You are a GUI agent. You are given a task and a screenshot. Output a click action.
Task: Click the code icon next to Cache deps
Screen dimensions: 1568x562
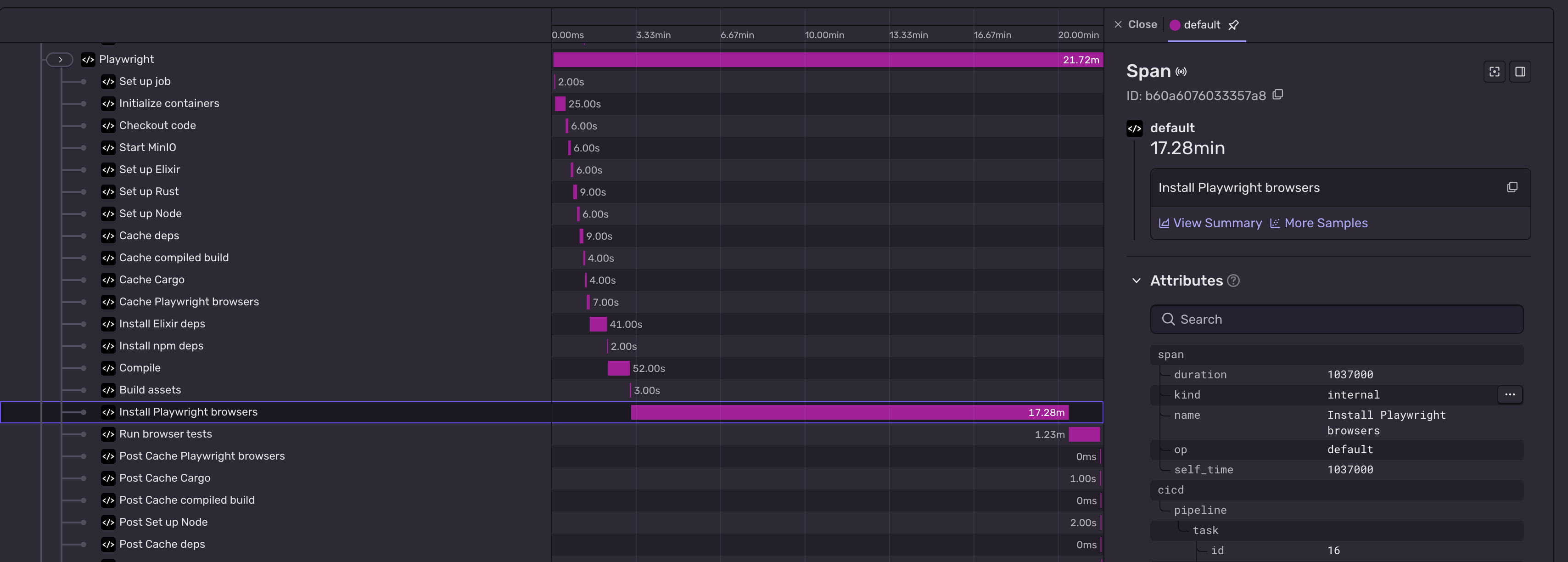108,236
